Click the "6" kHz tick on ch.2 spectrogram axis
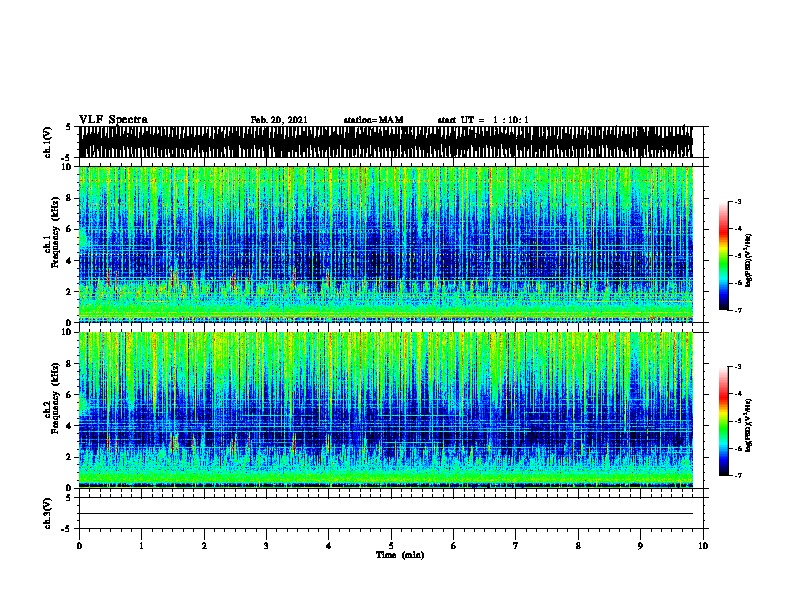This screenshot has width=792, height=612. [70, 395]
